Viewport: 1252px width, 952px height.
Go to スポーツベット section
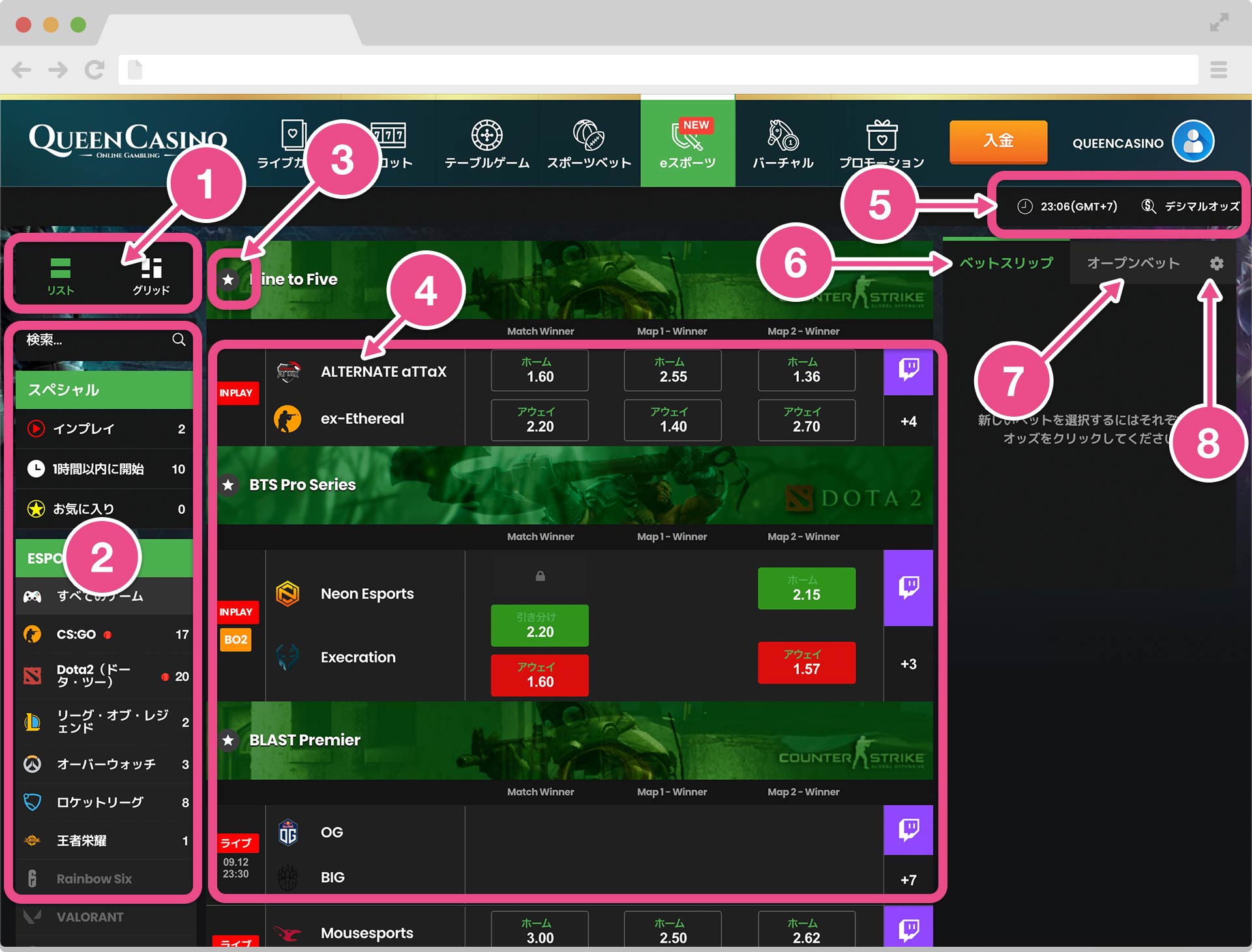point(589,145)
